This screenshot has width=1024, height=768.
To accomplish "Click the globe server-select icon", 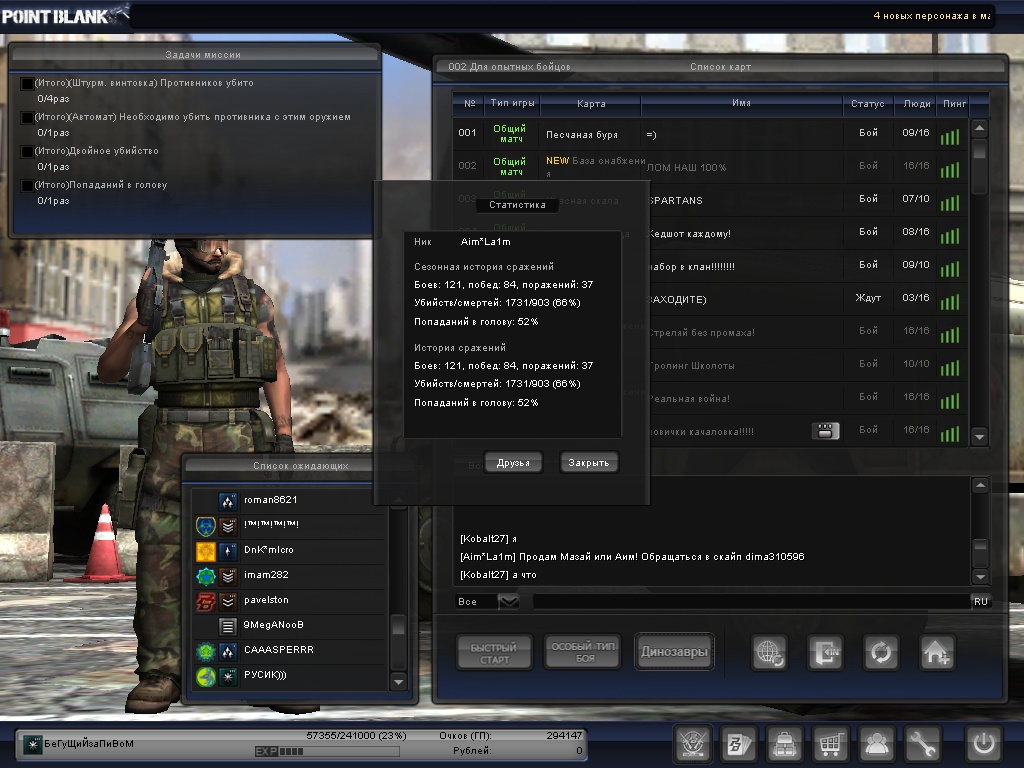I will [x=769, y=652].
